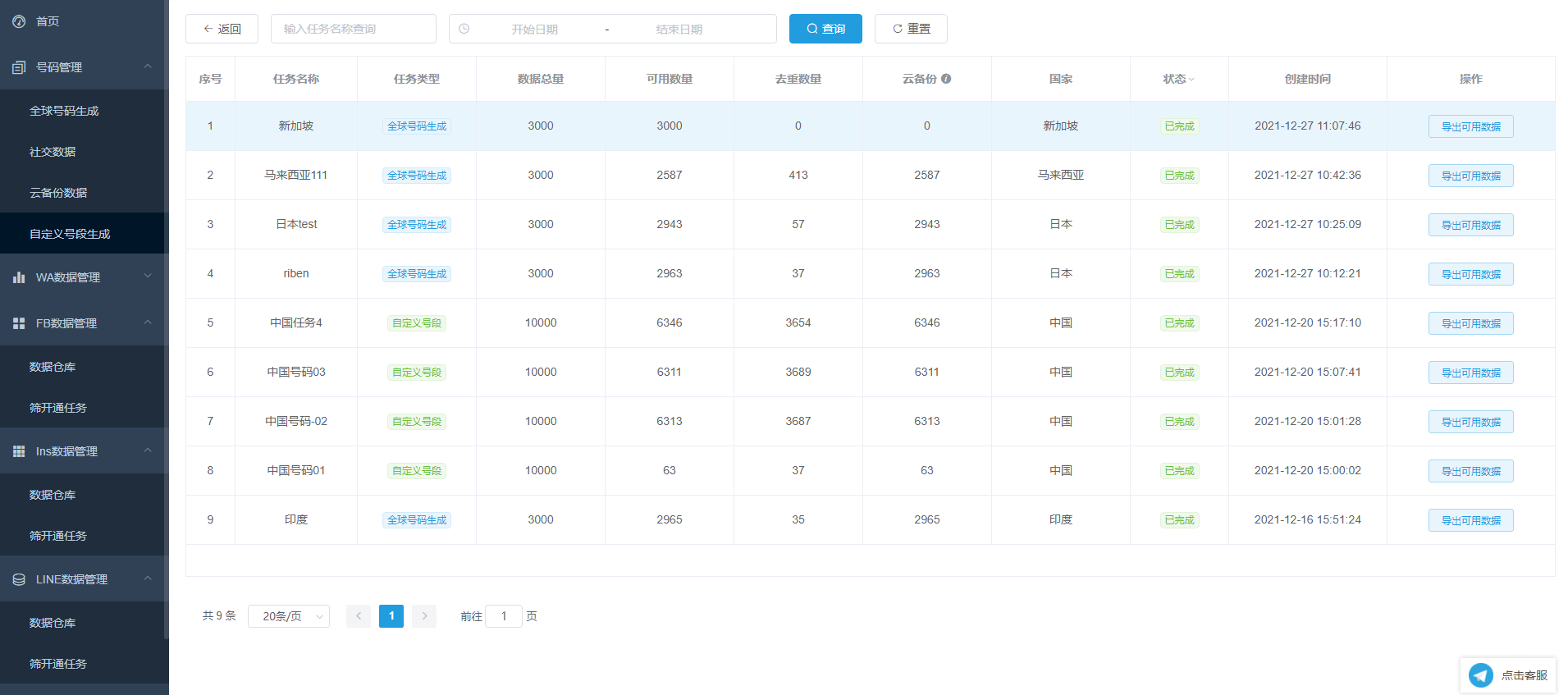
Task: Collapse the 号码管理 menu chevron
Action: click(148, 66)
